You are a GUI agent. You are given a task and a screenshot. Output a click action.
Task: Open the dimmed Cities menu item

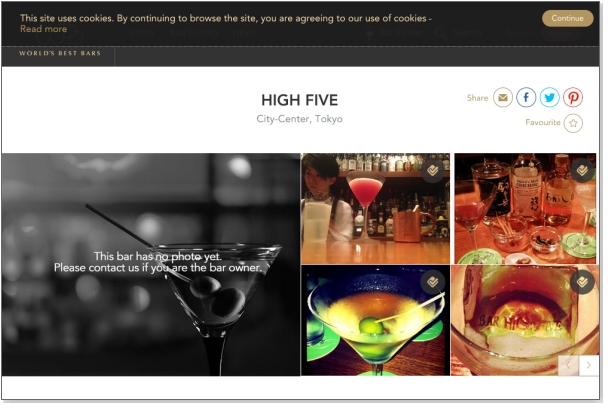click(142, 33)
